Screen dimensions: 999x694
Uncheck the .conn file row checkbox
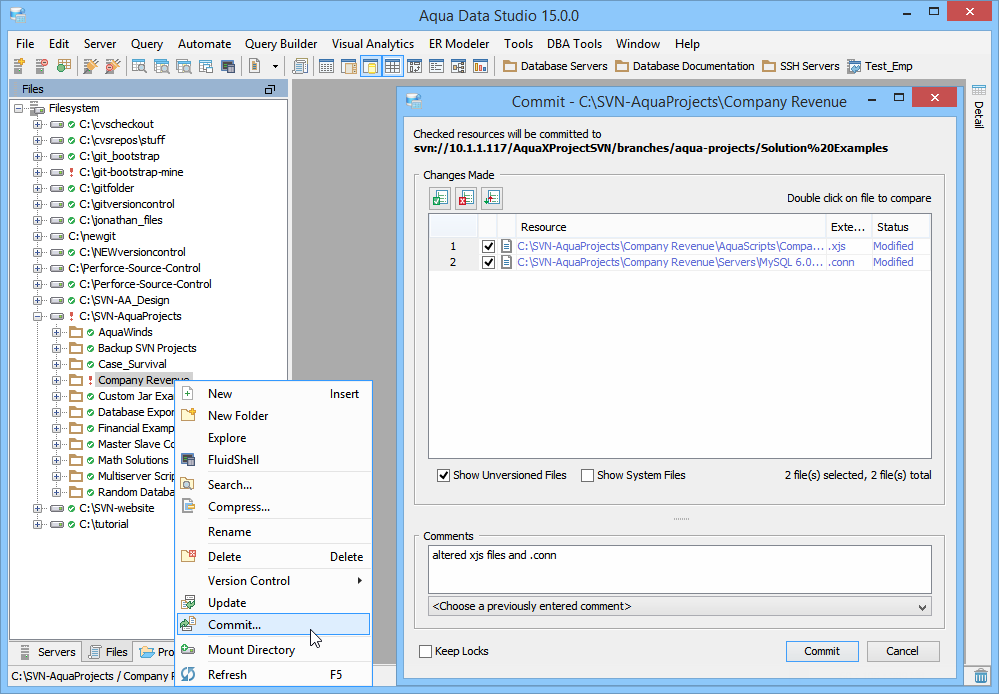pos(488,262)
